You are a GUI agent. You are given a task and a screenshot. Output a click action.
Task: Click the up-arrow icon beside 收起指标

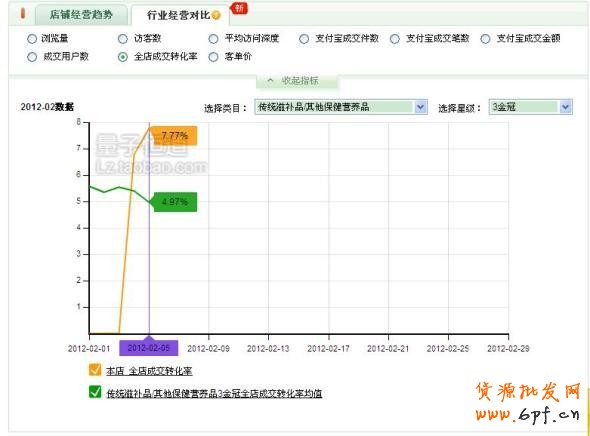point(270,80)
